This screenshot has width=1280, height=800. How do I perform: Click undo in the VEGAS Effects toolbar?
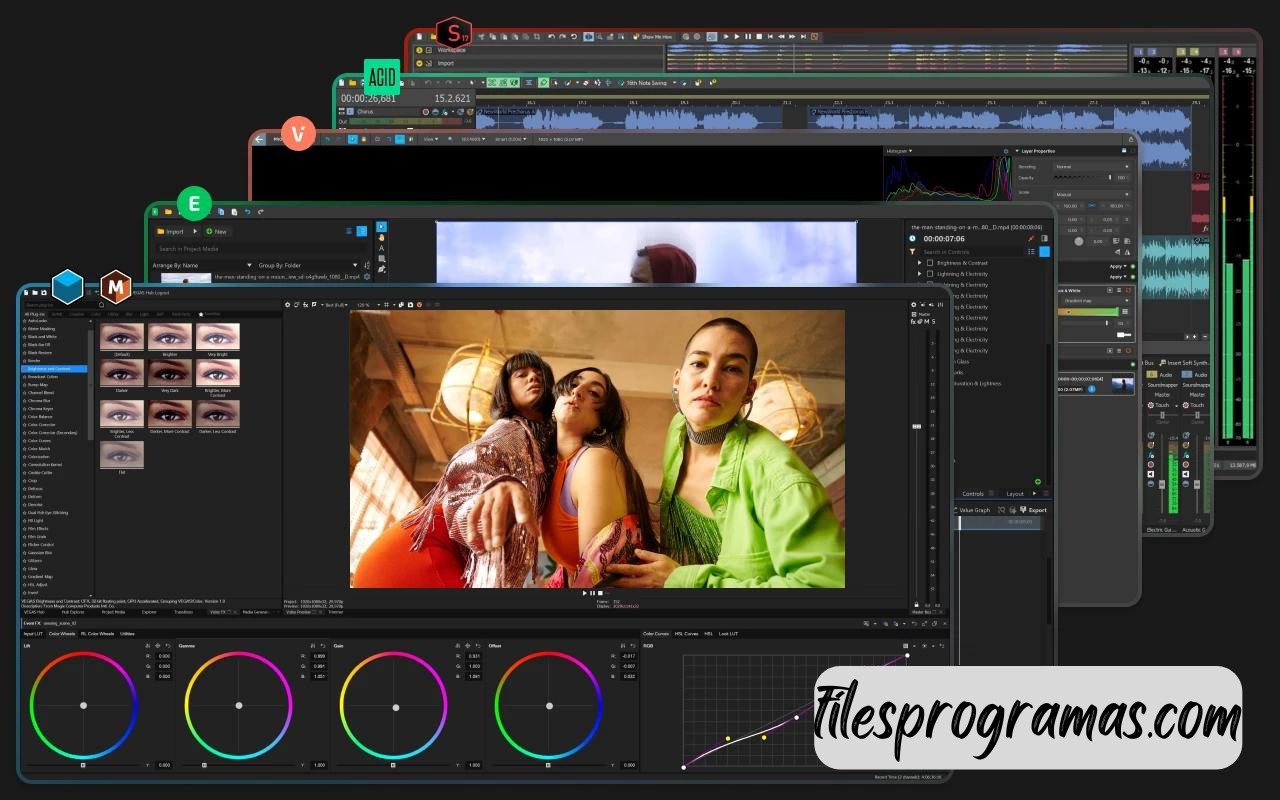pyautogui.click(x=248, y=211)
